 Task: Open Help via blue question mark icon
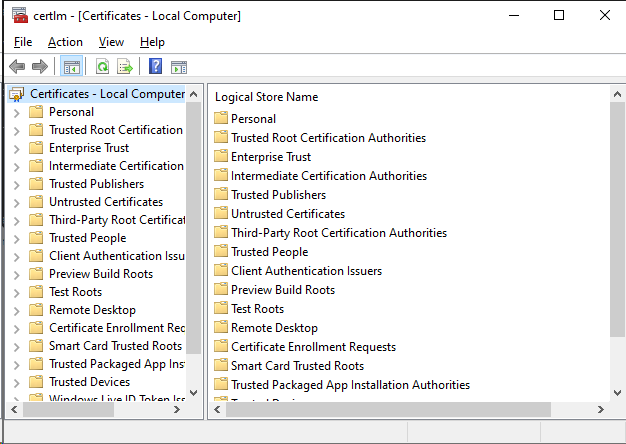point(155,67)
